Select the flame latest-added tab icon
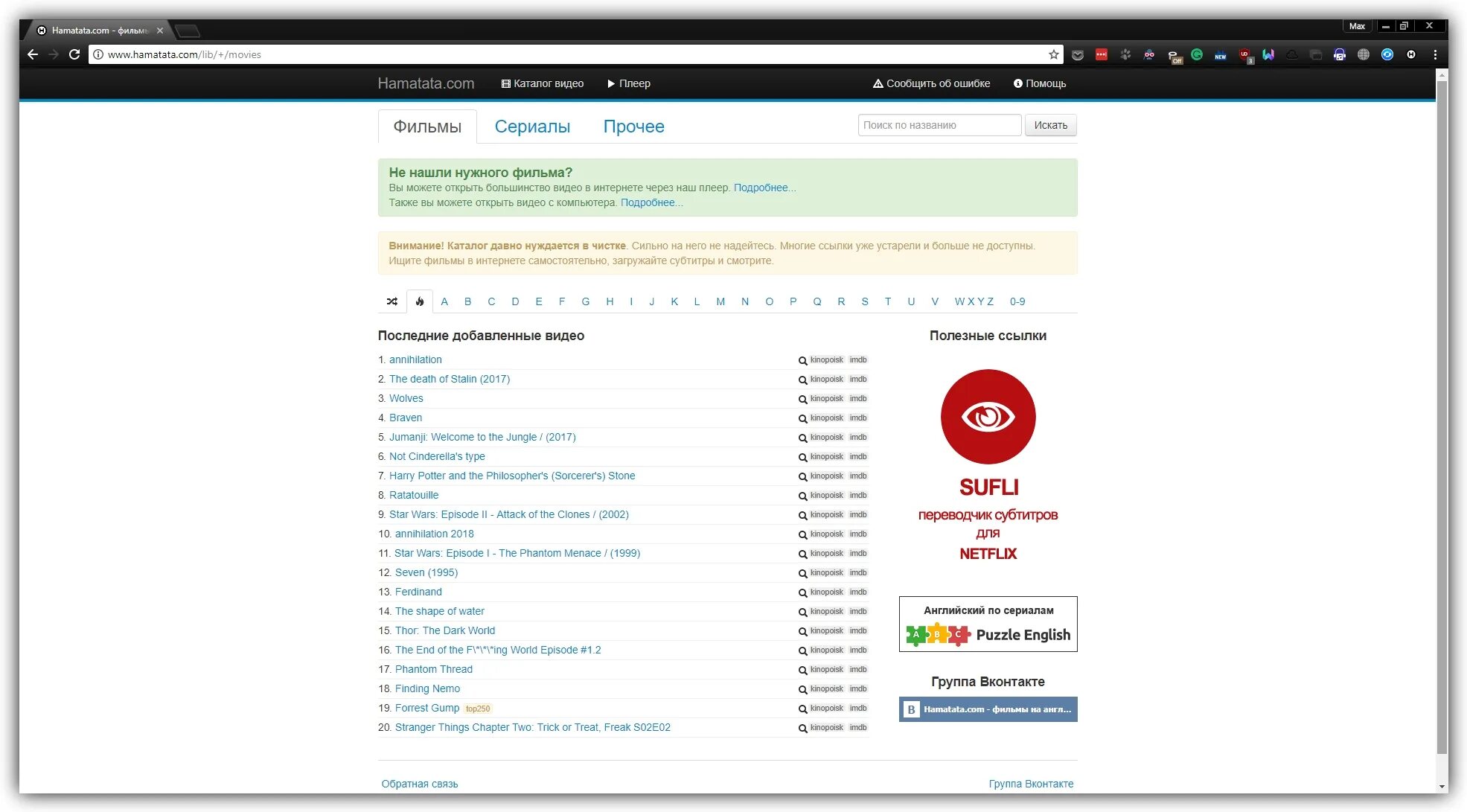The image size is (1467, 812). pyautogui.click(x=420, y=301)
